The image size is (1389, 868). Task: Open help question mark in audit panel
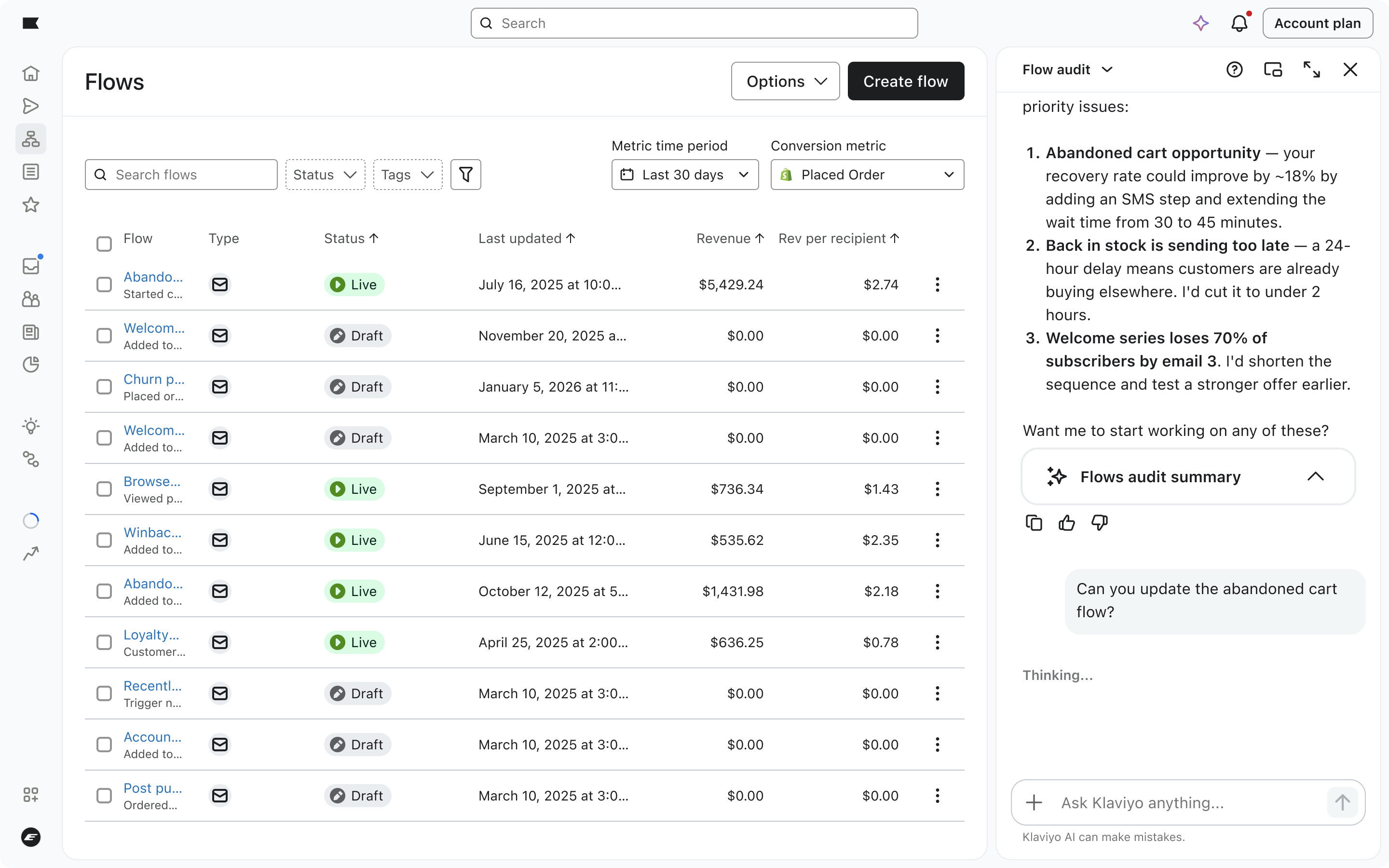pyautogui.click(x=1234, y=69)
